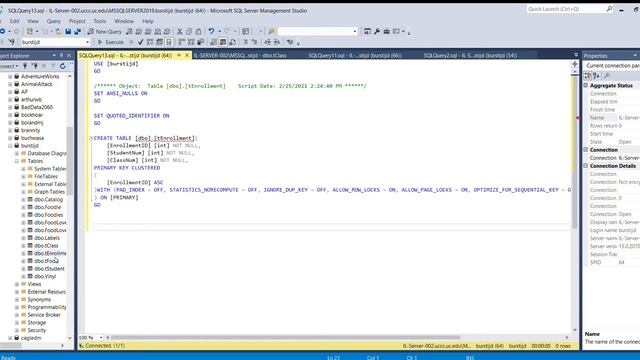This screenshot has height=360, width=640.
Task: Open the Query menu
Action: [53, 21]
